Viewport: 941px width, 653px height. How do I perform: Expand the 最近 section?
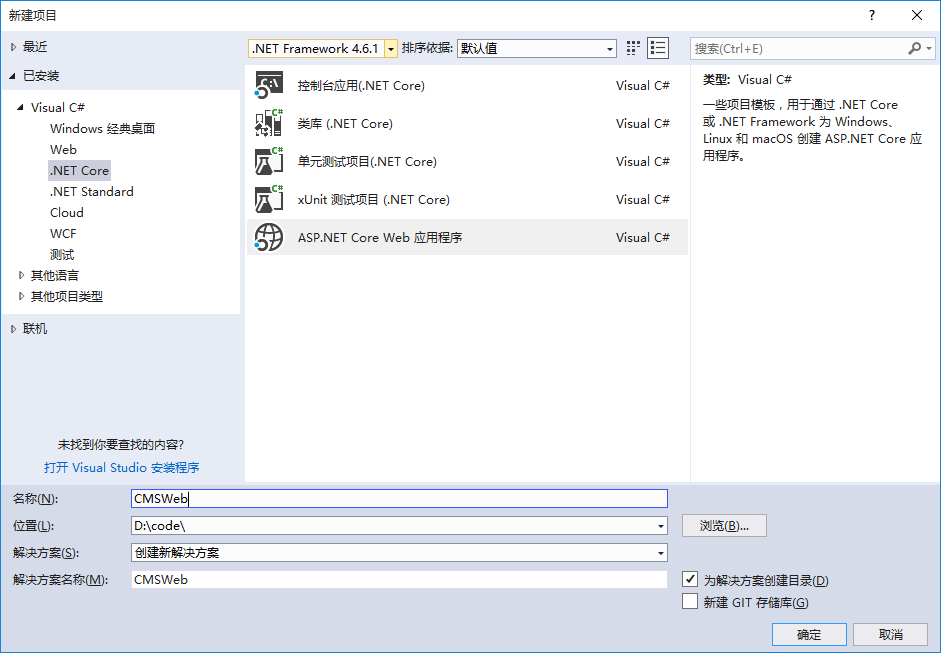13,47
